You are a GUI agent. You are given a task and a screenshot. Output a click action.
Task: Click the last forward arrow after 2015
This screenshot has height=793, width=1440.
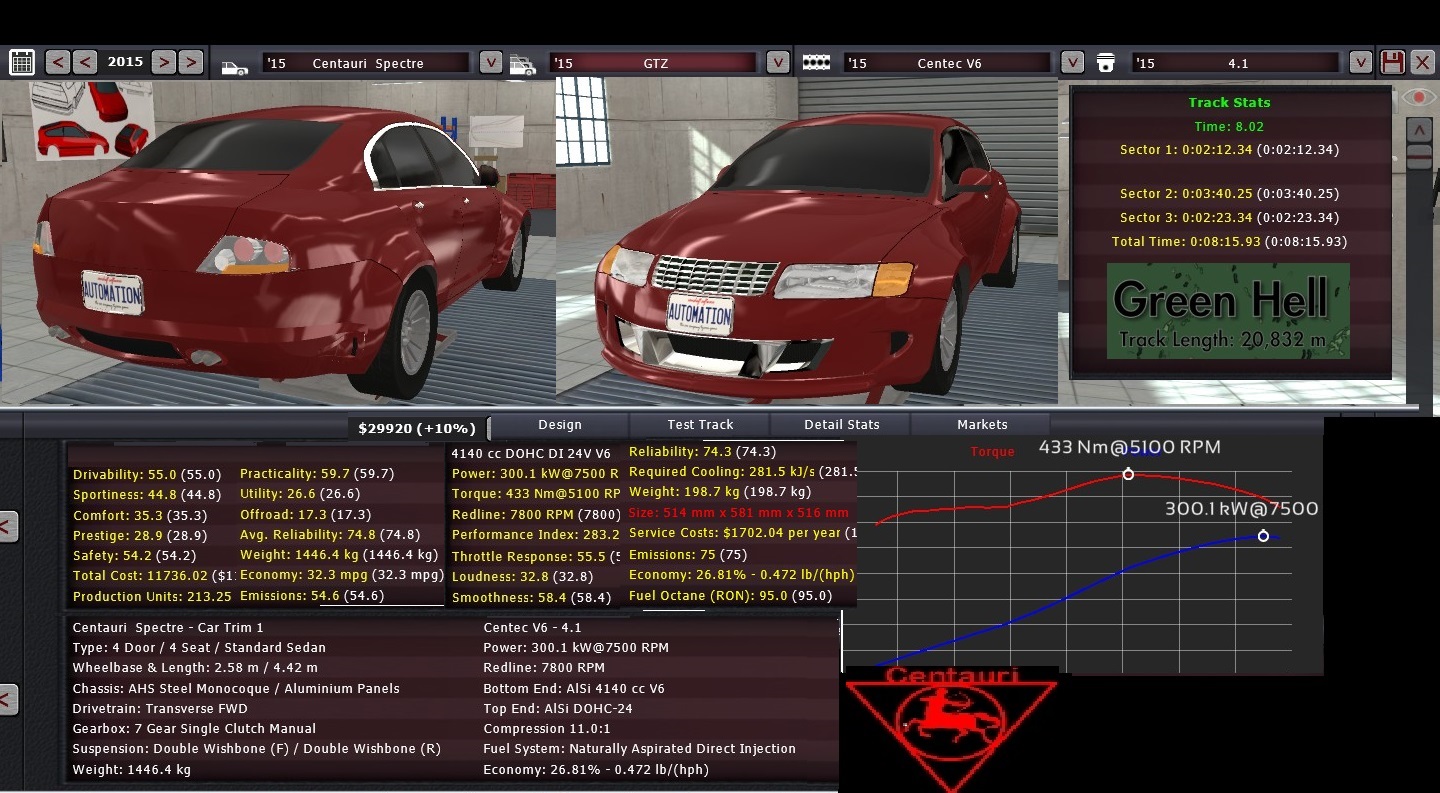click(190, 62)
